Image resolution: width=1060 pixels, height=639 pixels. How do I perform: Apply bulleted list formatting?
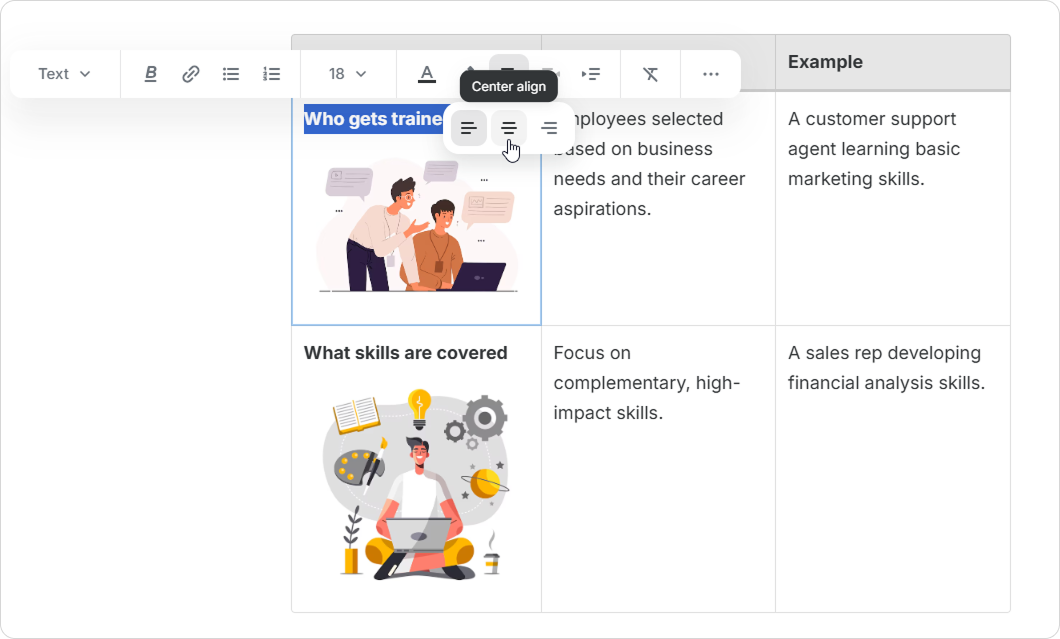pyautogui.click(x=231, y=74)
